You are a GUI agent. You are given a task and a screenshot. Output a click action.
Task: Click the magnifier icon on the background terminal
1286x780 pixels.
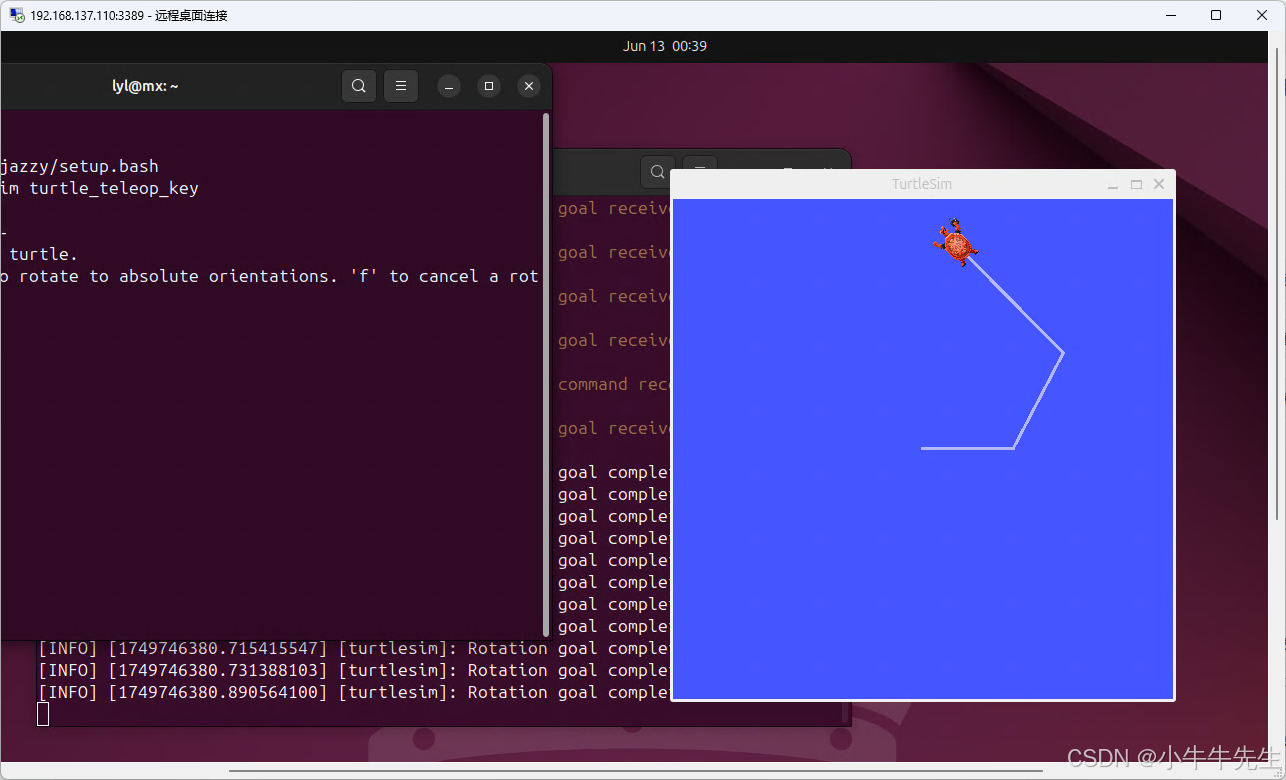point(657,171)
